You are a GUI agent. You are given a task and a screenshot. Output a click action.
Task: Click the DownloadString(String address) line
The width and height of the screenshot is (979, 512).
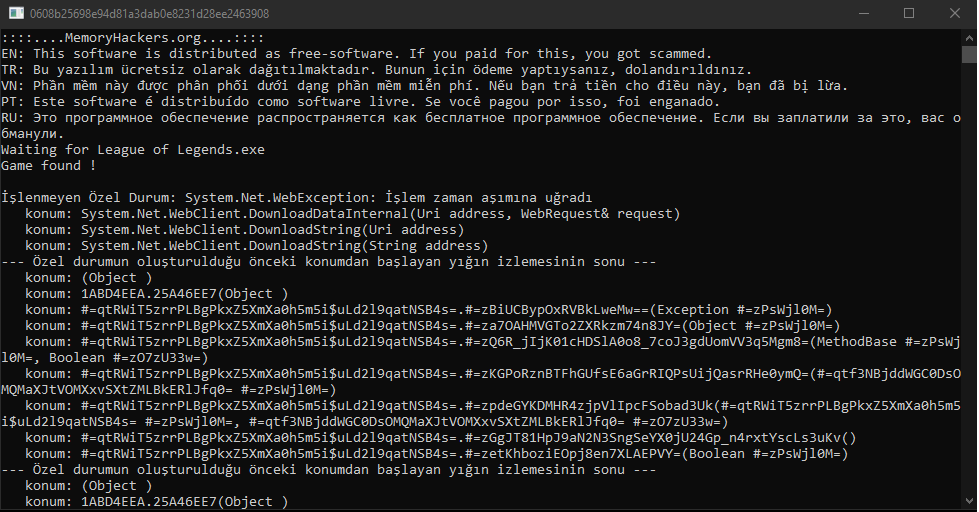point(256,246)
